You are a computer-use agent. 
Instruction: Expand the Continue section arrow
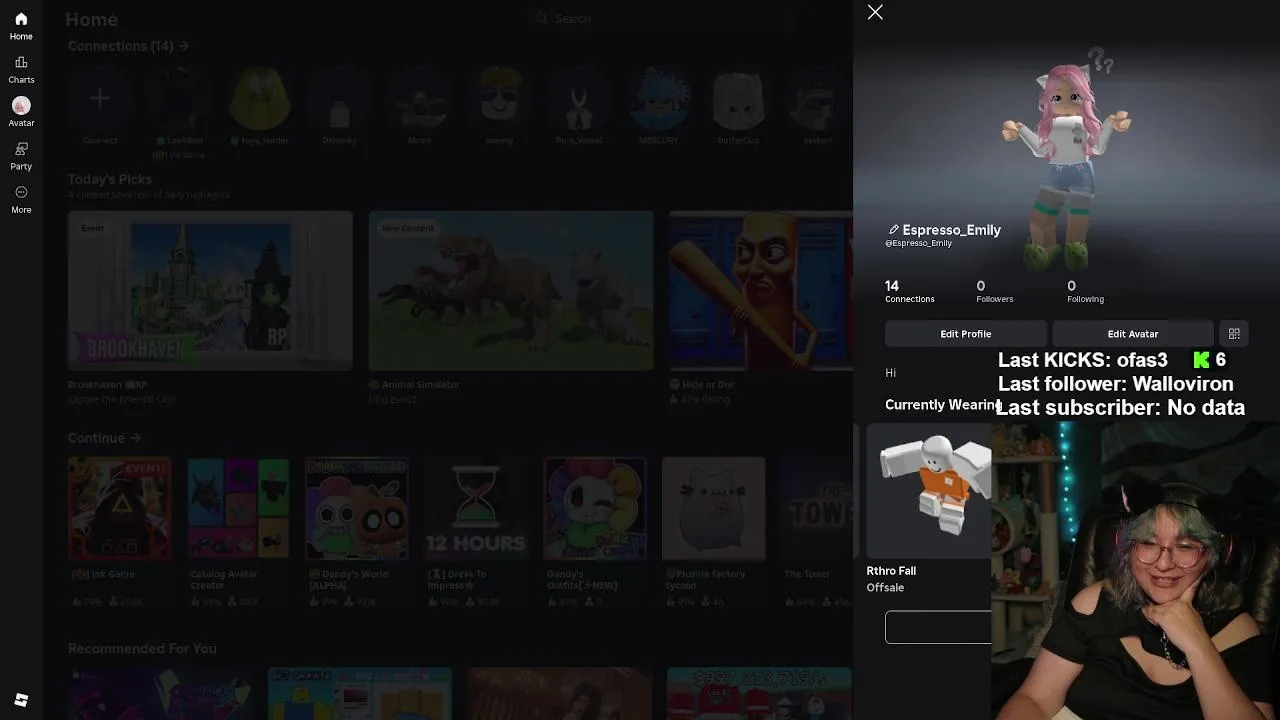[135, 438]
